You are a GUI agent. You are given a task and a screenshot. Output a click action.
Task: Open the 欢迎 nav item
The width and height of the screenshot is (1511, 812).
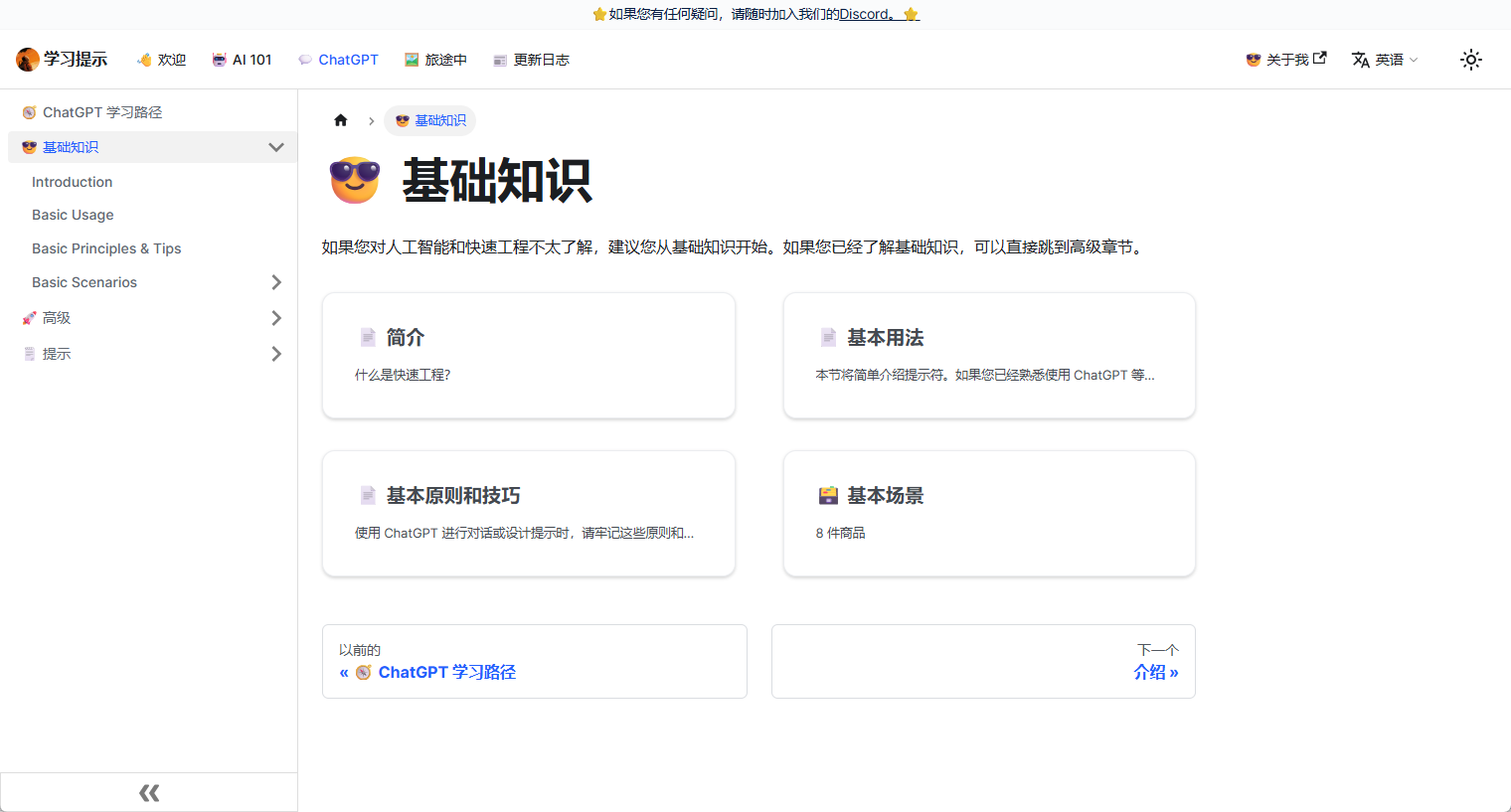click(161, 60)
